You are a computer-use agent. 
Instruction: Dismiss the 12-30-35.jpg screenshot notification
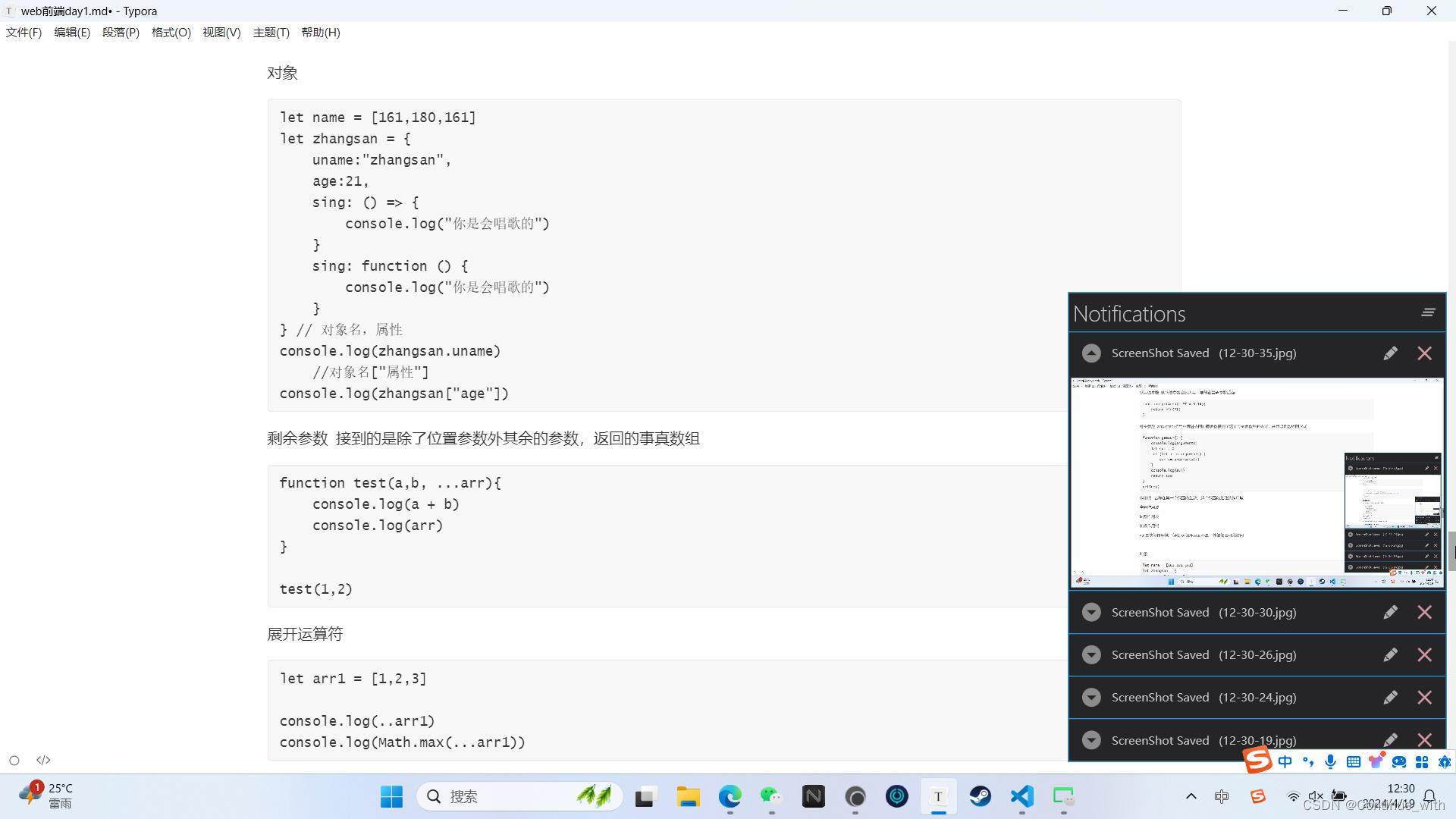click(x=1425, y=353)
